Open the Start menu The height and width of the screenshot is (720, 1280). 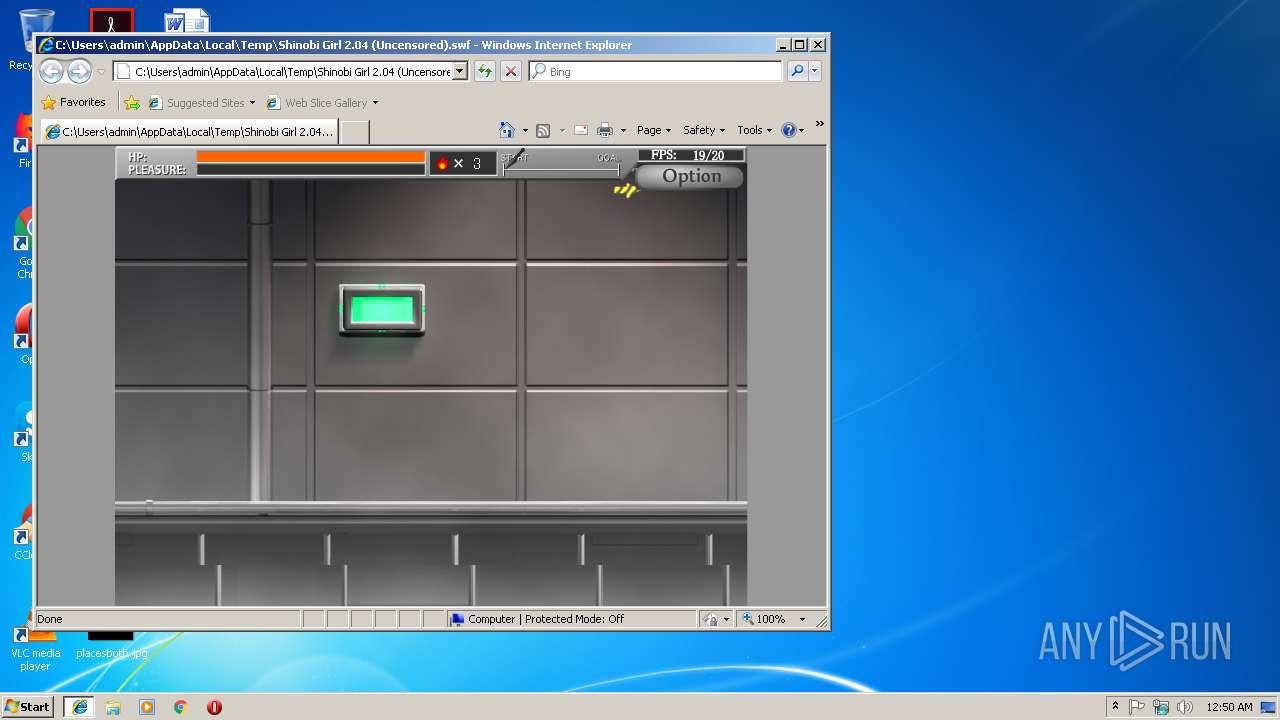point(27,706)
